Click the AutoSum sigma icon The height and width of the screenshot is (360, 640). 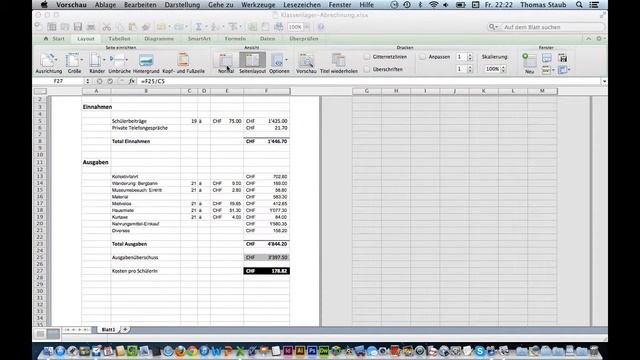[x=198, y=27]
